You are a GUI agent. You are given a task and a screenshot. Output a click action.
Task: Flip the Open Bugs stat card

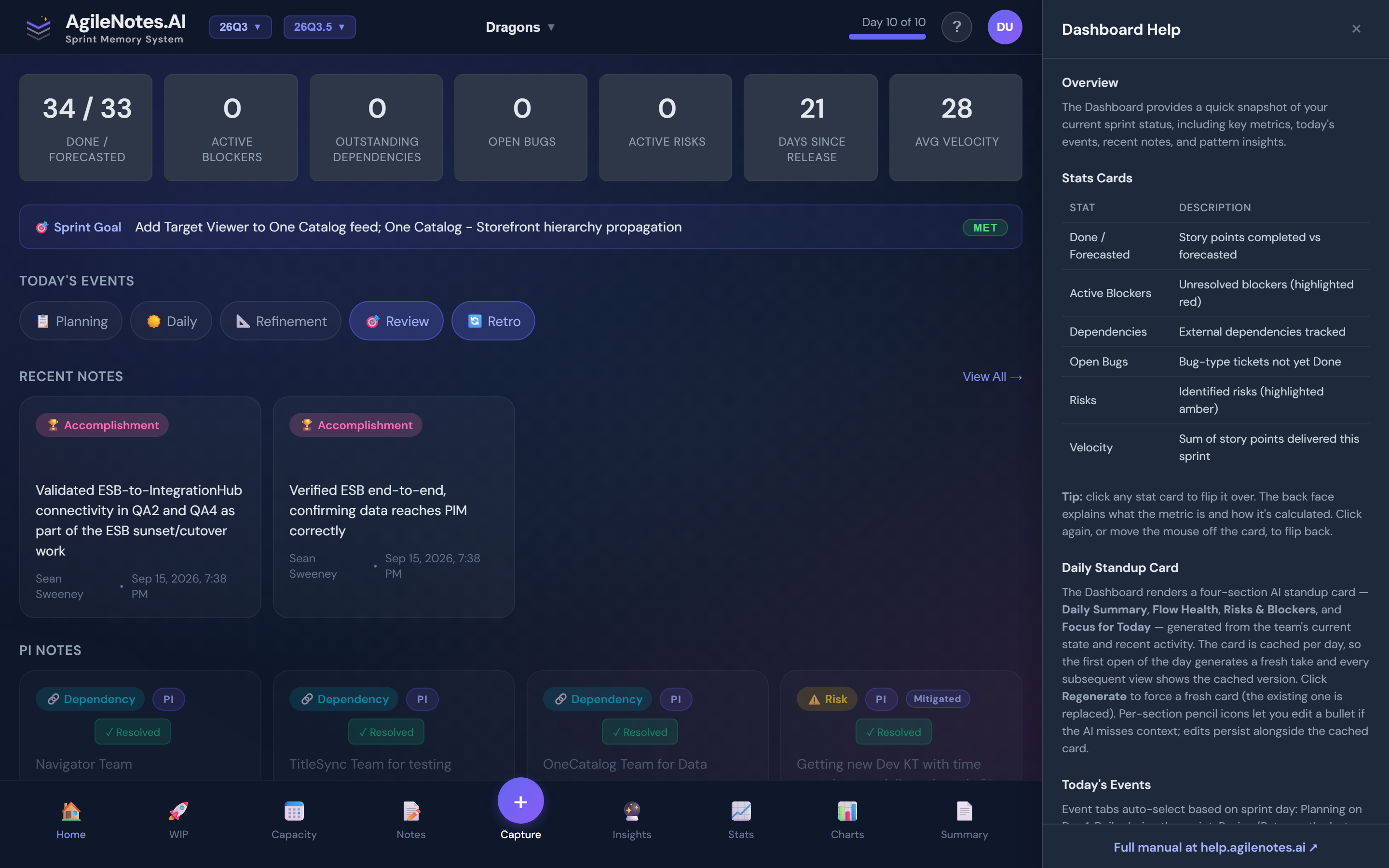point(520,128)
